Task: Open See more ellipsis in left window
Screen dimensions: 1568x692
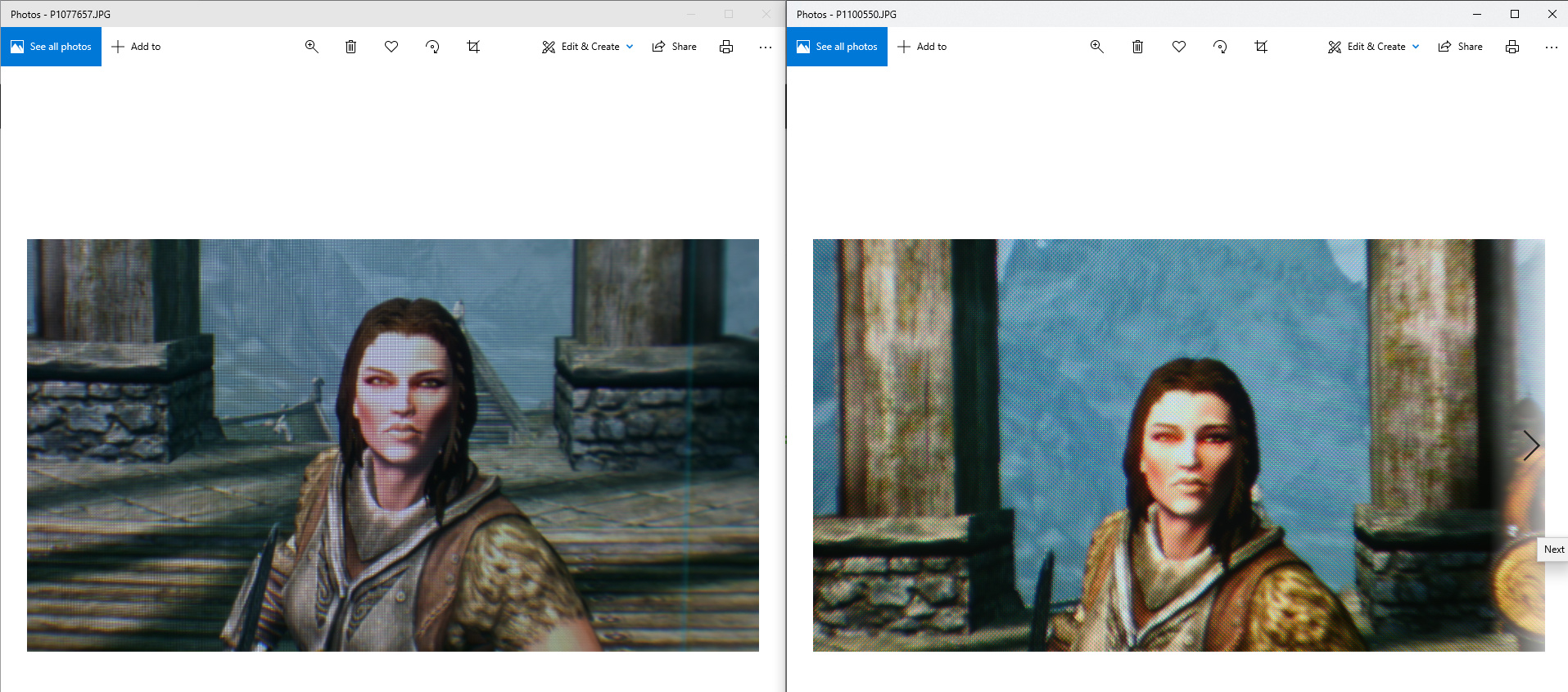Action: (x=766, y=47)
